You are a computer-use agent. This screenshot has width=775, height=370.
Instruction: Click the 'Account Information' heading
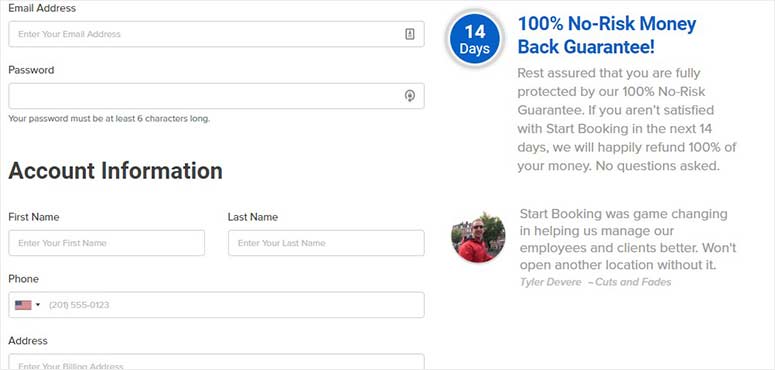click(x=115, y=171)
